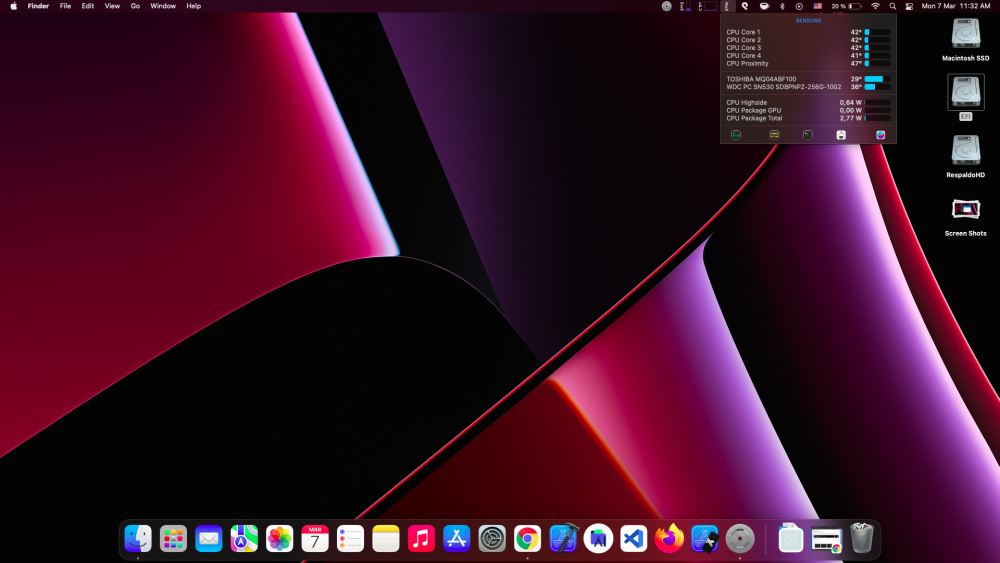Open Control Center from menu bar
The height and width of the screenshot is (563, 1000).
click(909, 6)
